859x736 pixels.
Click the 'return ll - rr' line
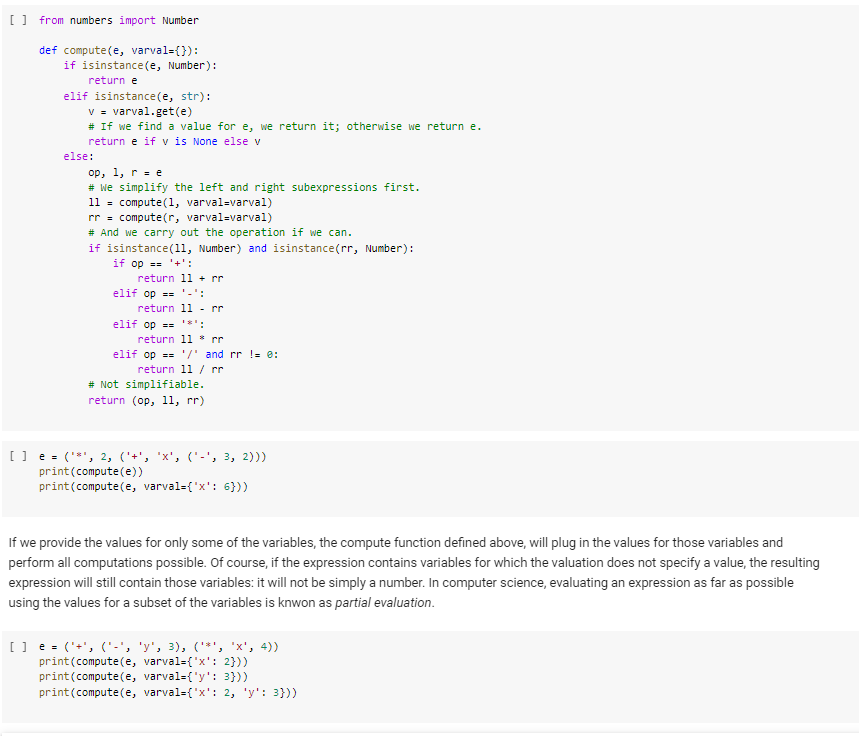180,309
